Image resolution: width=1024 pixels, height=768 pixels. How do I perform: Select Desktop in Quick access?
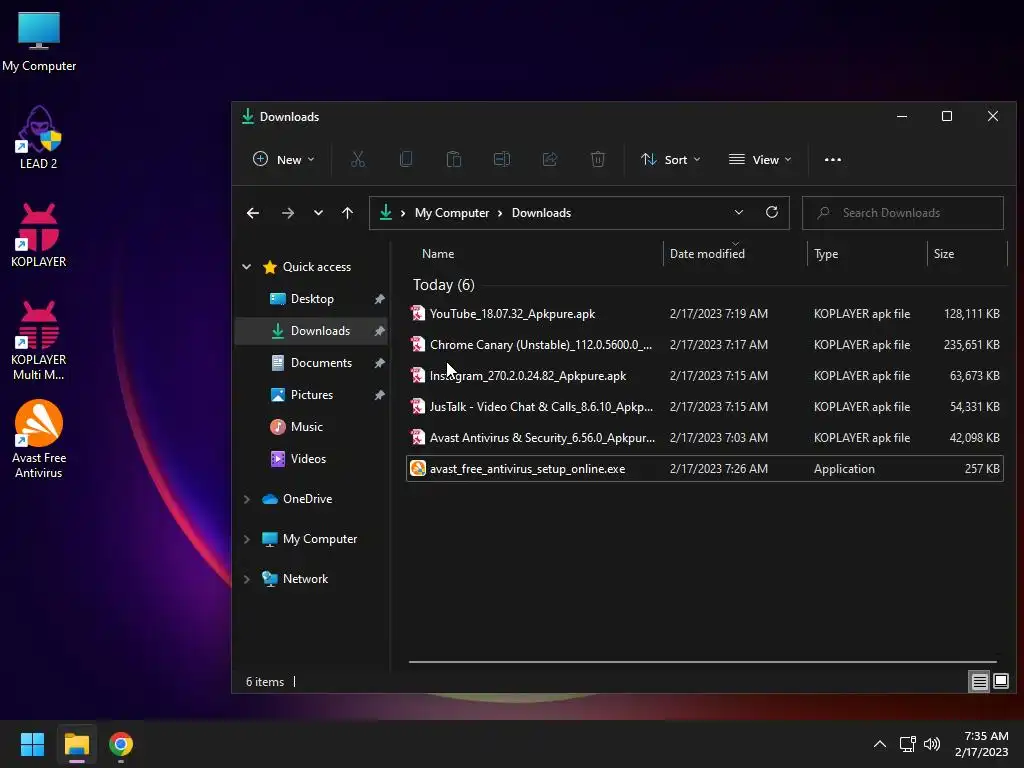pos(312,299)
